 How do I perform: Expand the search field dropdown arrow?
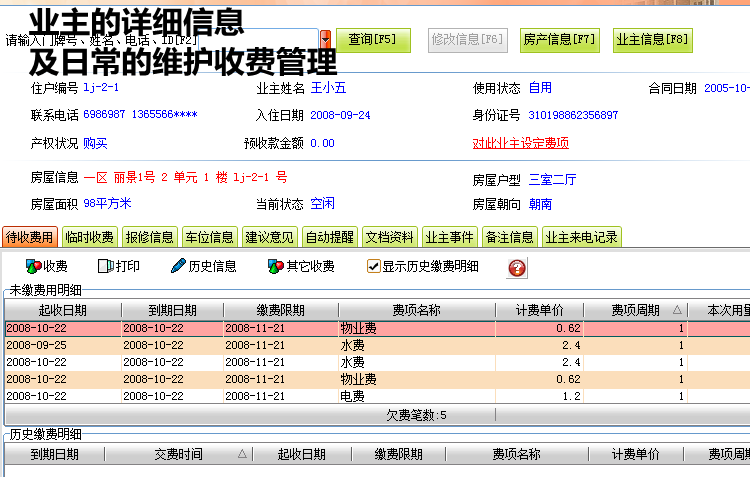click(326, 39)
